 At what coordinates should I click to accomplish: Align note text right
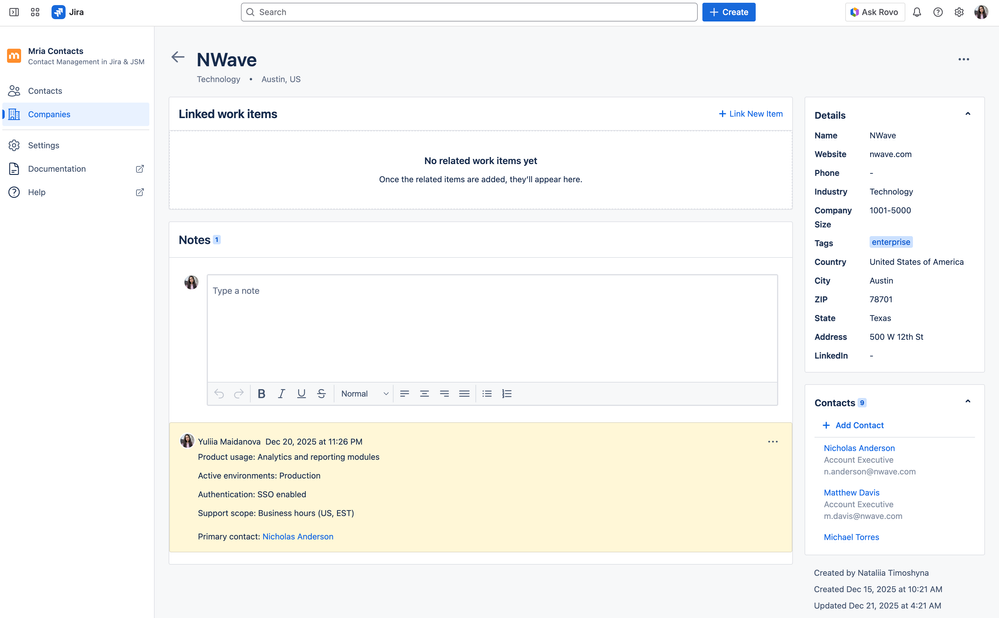click(x=444, y=394)
